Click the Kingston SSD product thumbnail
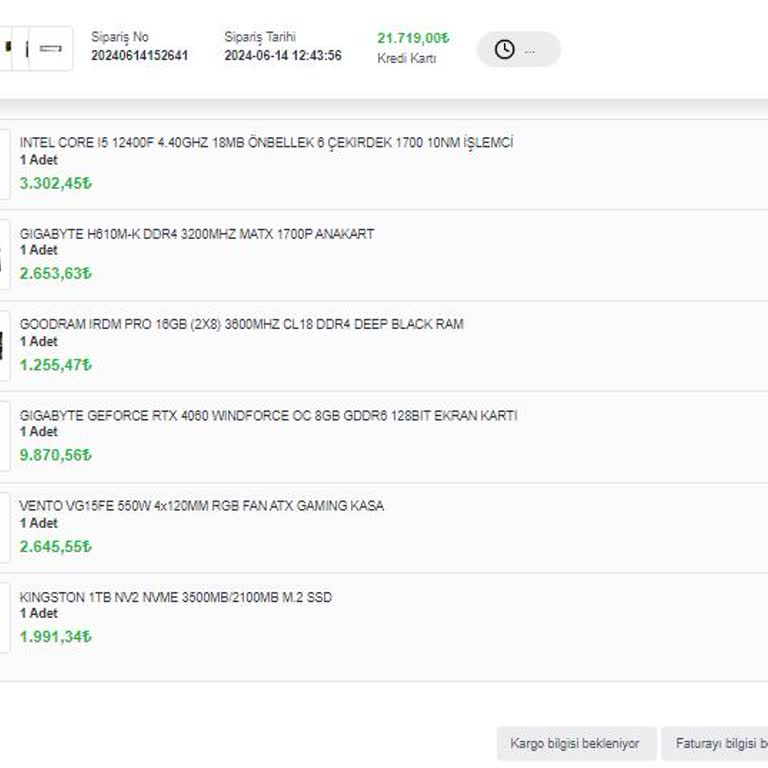The height and width of the screenshot is (768, 768). (x=4, y=618)
